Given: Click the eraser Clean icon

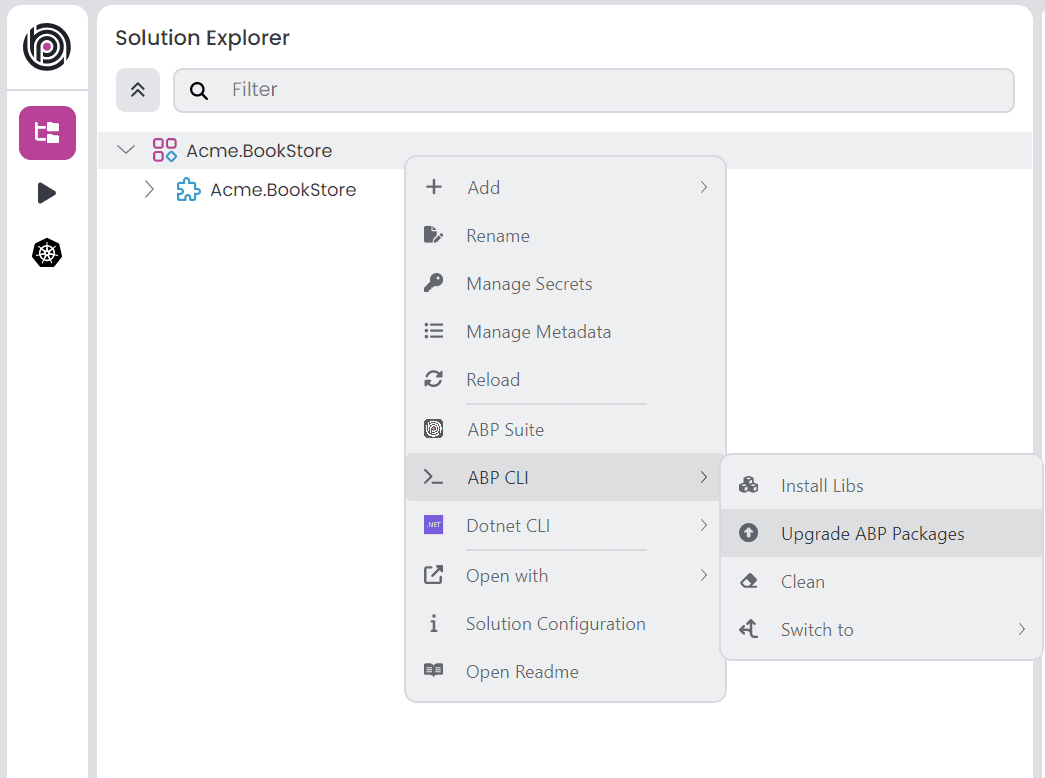Looking at the screenshot, I should 748,581.
